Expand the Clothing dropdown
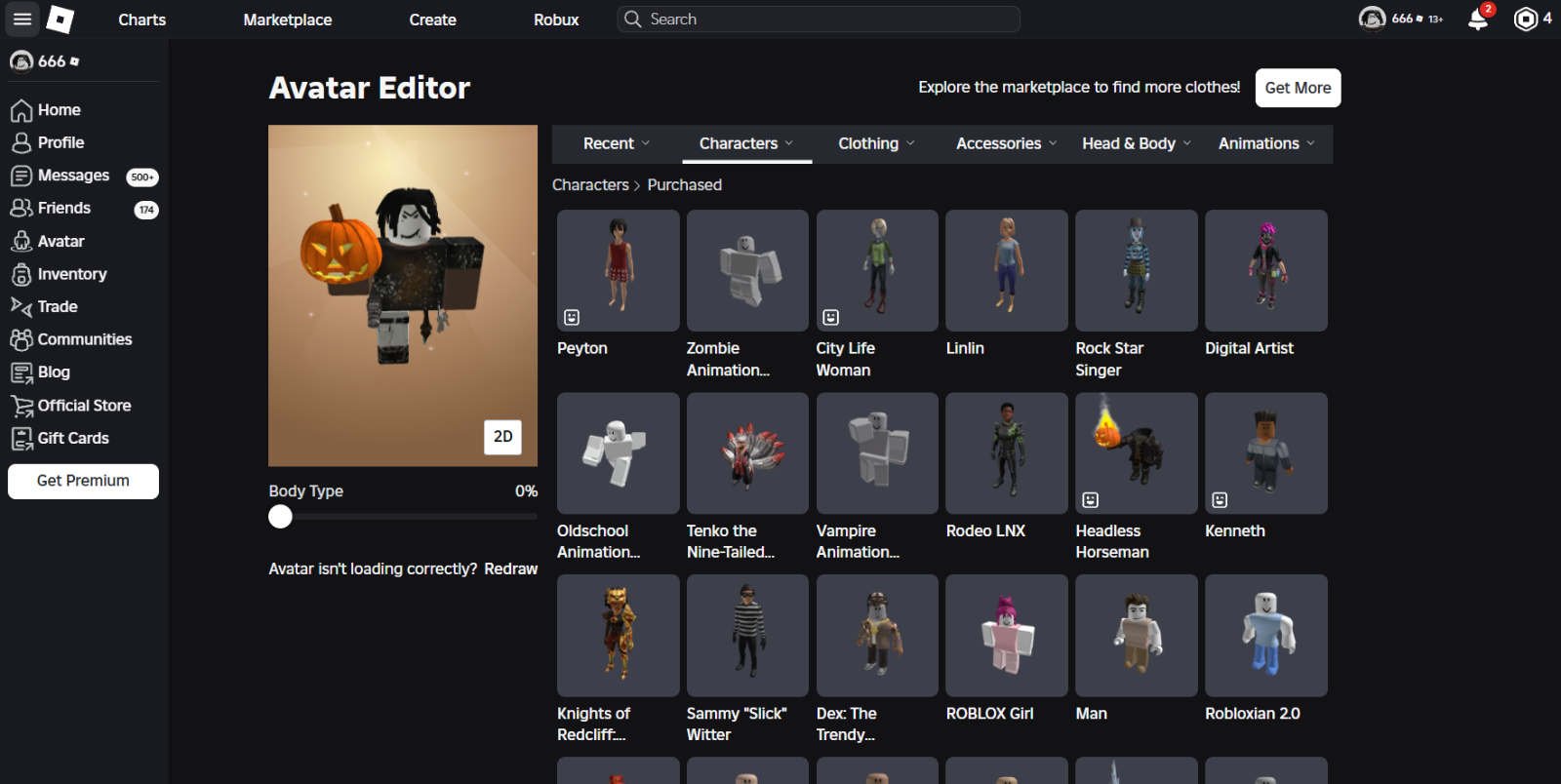The width and height of the screenshot is (1561, 784). click(x=875, y=143)
